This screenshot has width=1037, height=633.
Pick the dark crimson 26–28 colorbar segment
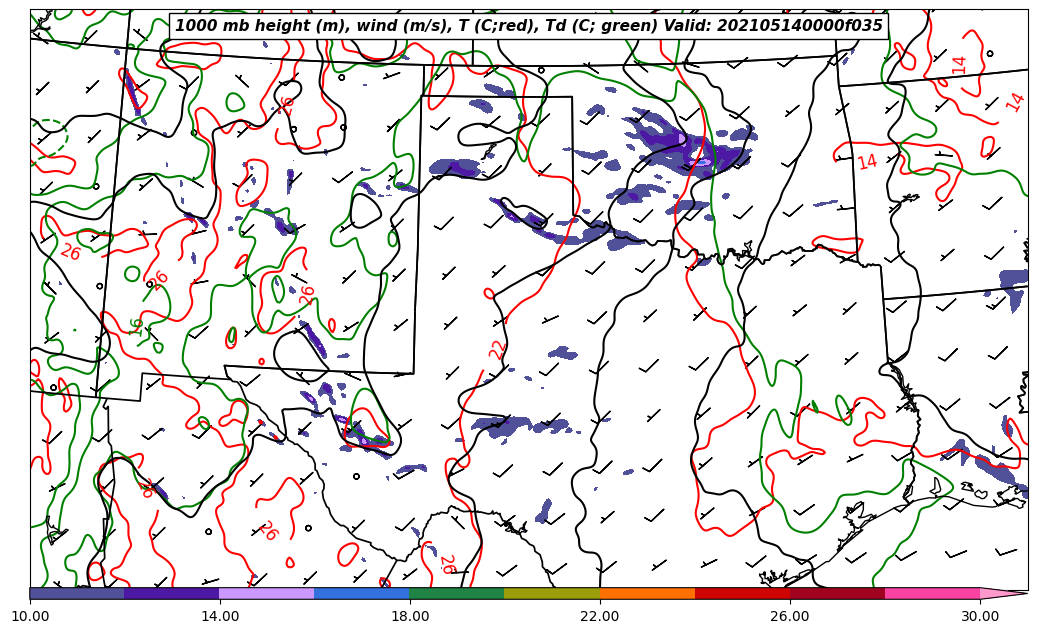(x=837, y=593)
